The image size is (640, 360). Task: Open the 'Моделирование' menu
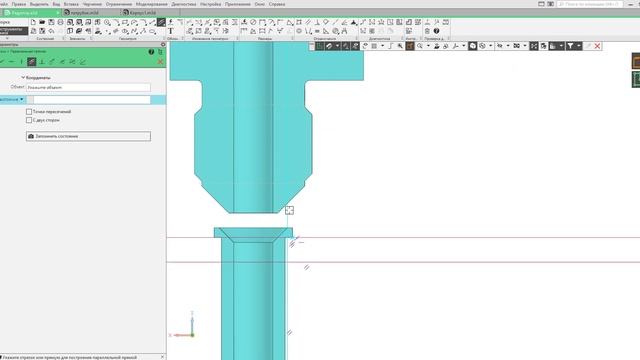(151, 4)
